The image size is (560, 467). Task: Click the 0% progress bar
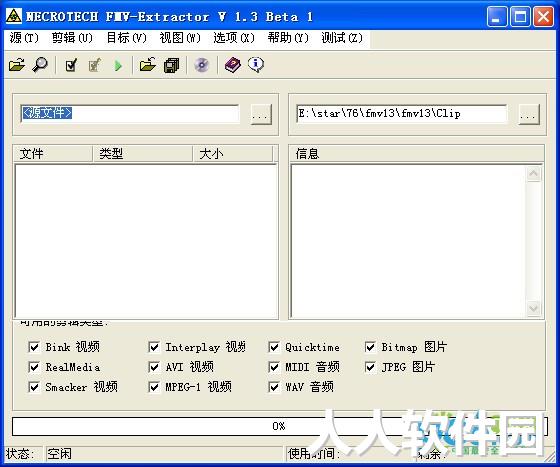pos(279,426)
